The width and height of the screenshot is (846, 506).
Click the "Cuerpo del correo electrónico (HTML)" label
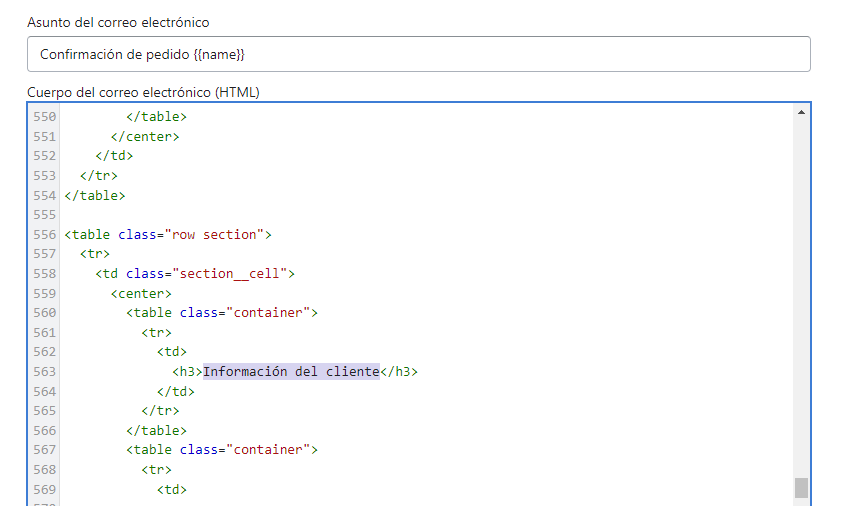(x=143, y=93)
